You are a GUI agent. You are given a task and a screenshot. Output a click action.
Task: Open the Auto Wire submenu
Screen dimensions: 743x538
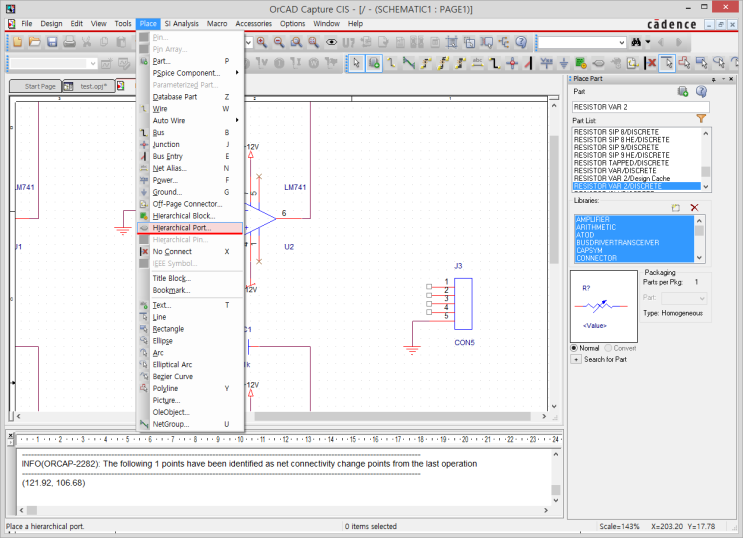[192, 120]
